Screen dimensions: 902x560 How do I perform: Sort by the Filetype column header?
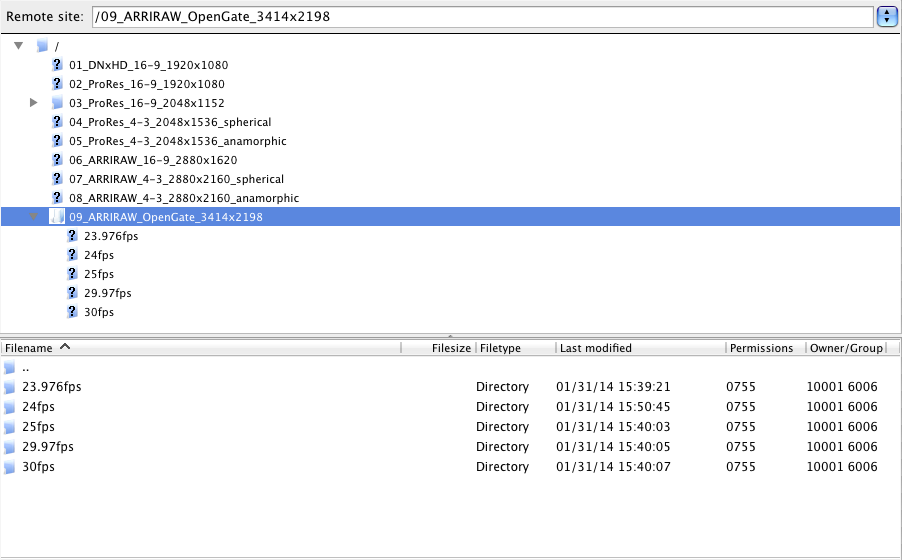516,348
